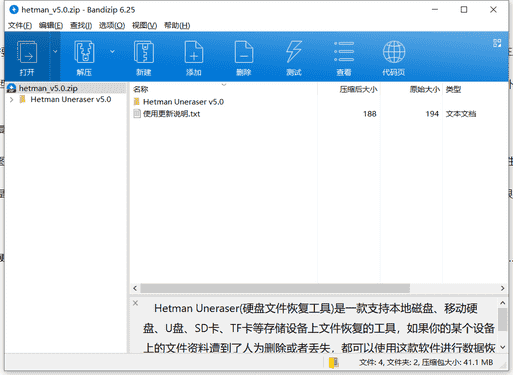This screenshot has height=375, width=513.
Task: Click the zip icon beside hetman_v5.0.zip in the tree
Action: (x=12, y=88)
